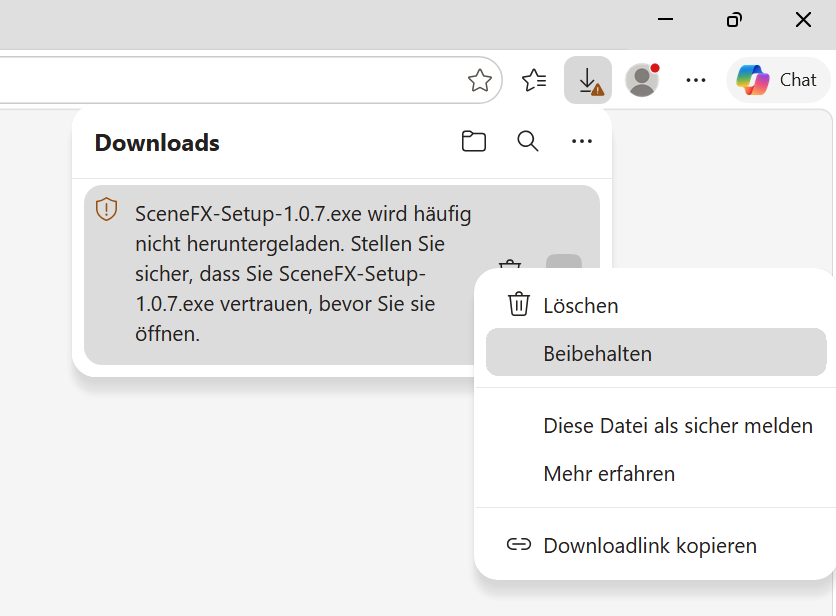The image size is (836, 616).
Task: Minimize the browser window
Action: point(665,20)
